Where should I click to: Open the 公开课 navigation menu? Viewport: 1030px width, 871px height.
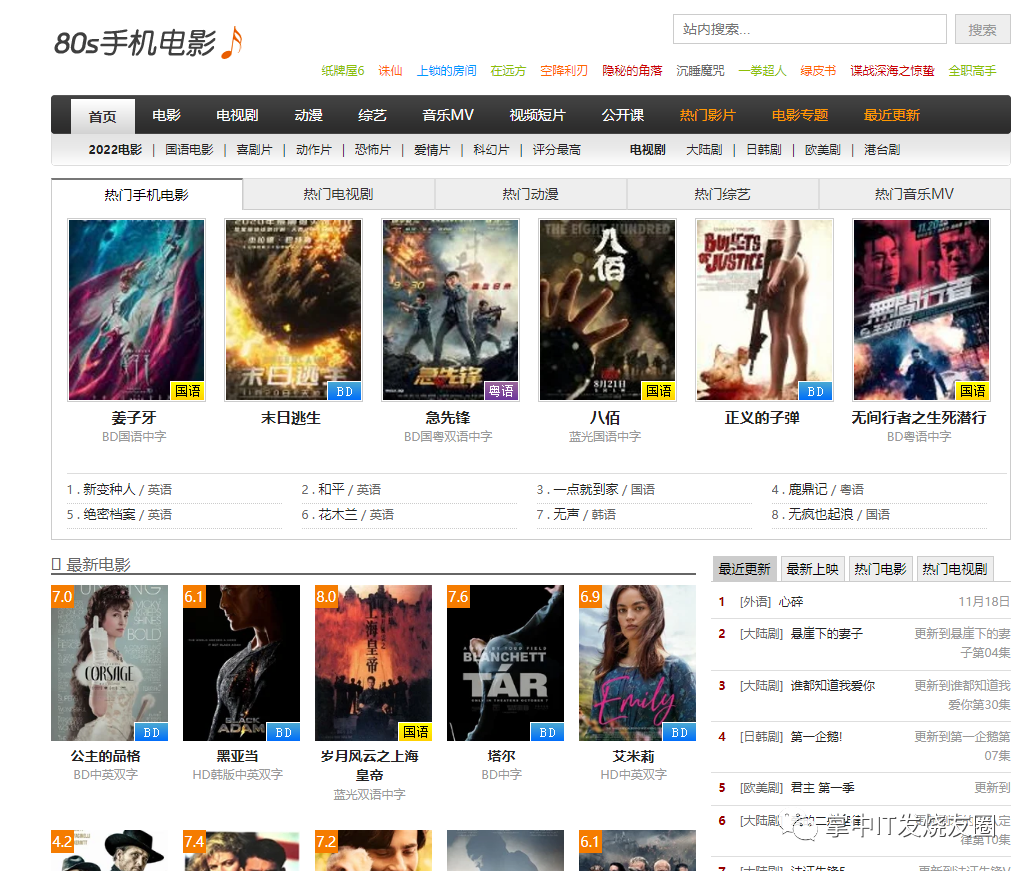click(x=623, y=115)
